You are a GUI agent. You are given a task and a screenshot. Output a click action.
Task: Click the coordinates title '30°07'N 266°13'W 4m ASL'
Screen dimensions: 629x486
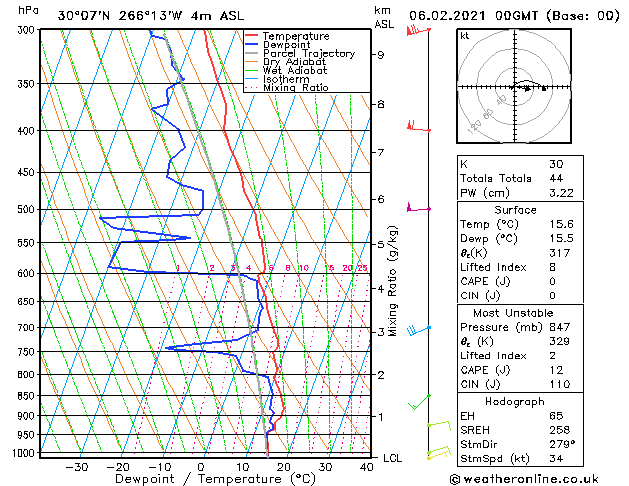(x=151, y=16)
